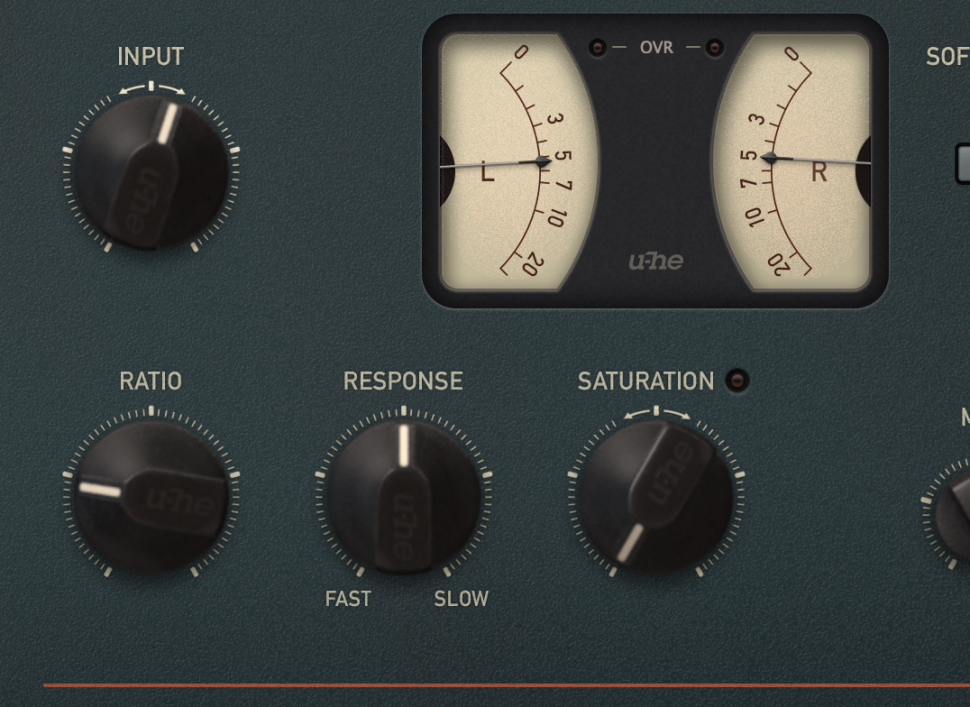The width and height of the screenshot is (970, 707).
Task: Click the top tick mark above the RATIO knob
Action: pyautogui.click(x=152, y=411)
